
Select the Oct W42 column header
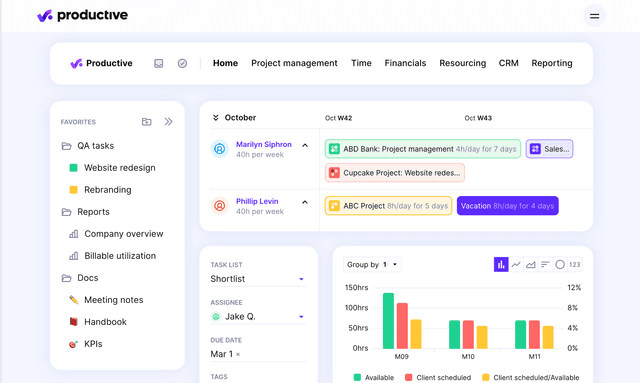[338, 118]
